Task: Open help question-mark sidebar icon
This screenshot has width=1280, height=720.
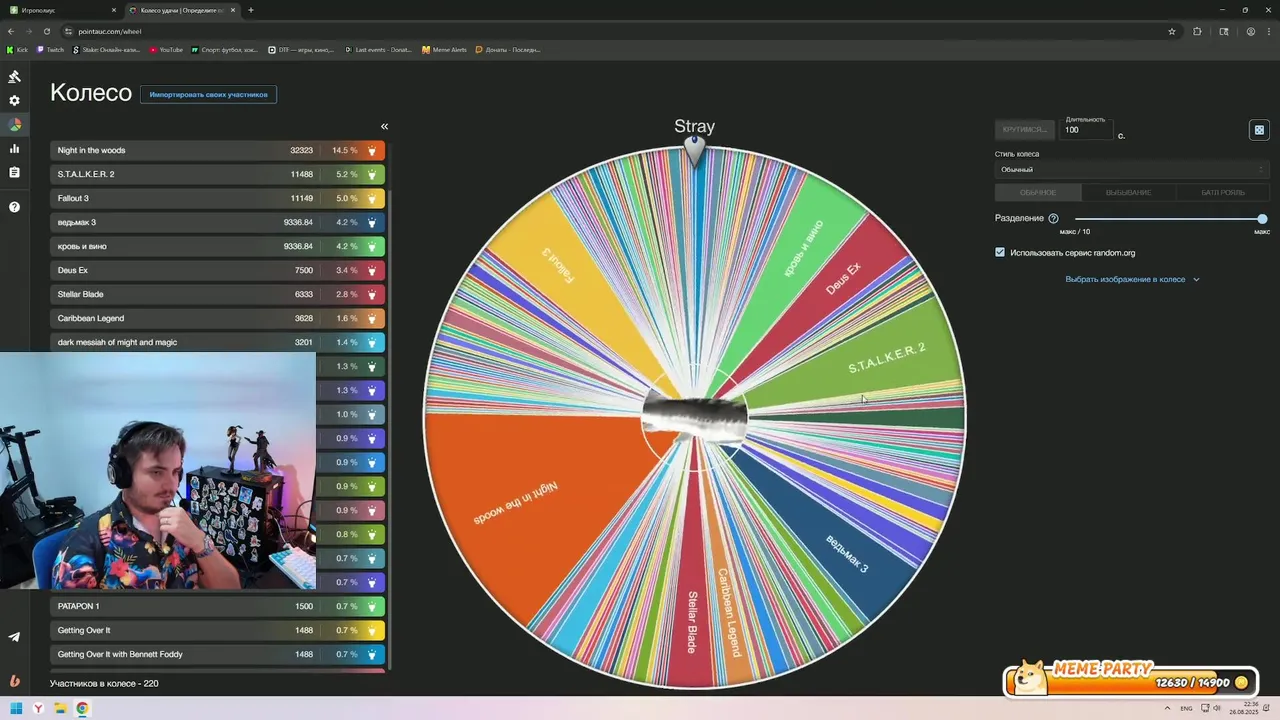Action: click(14, 207)
